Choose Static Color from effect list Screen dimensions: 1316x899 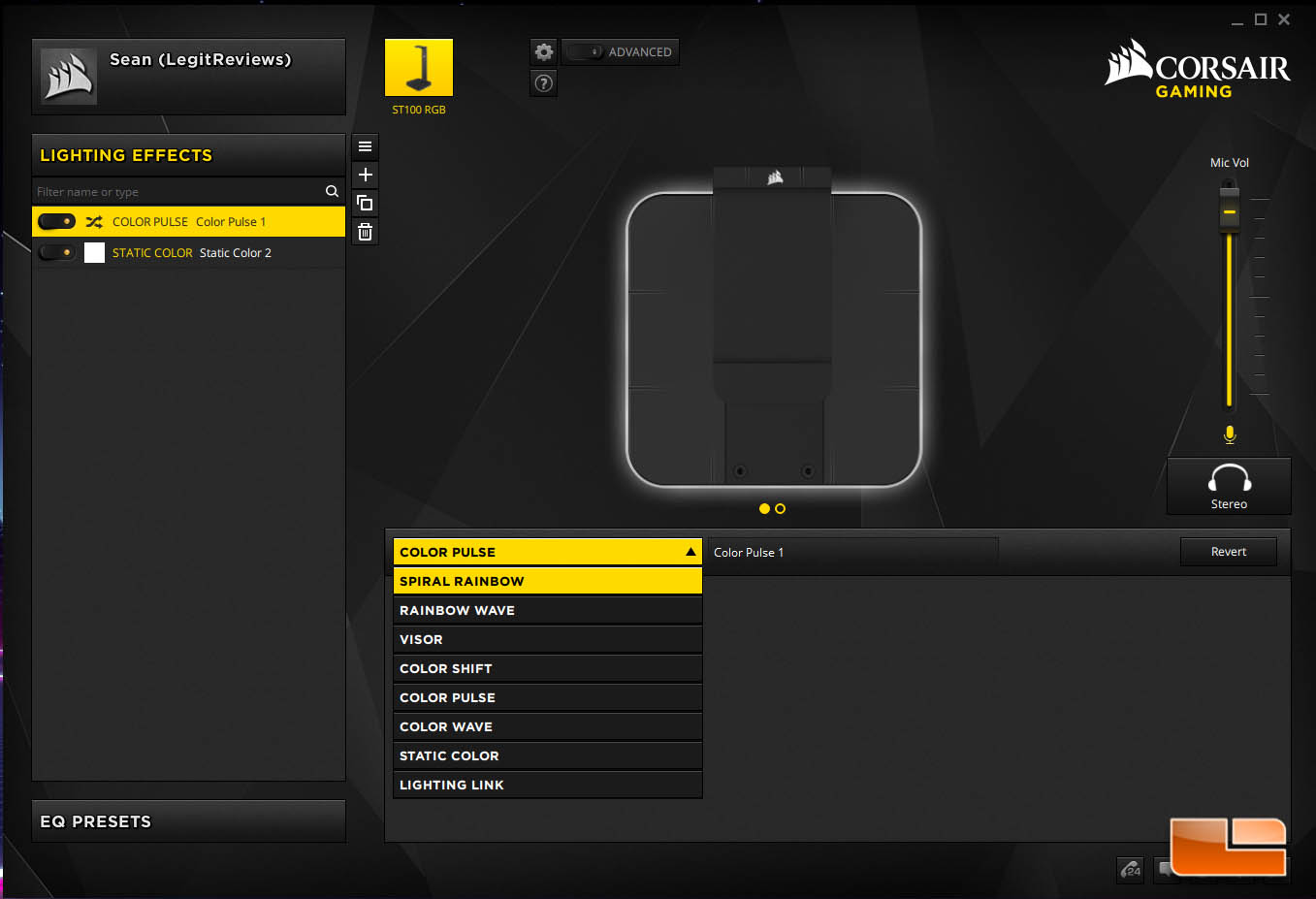coord(547,755)
